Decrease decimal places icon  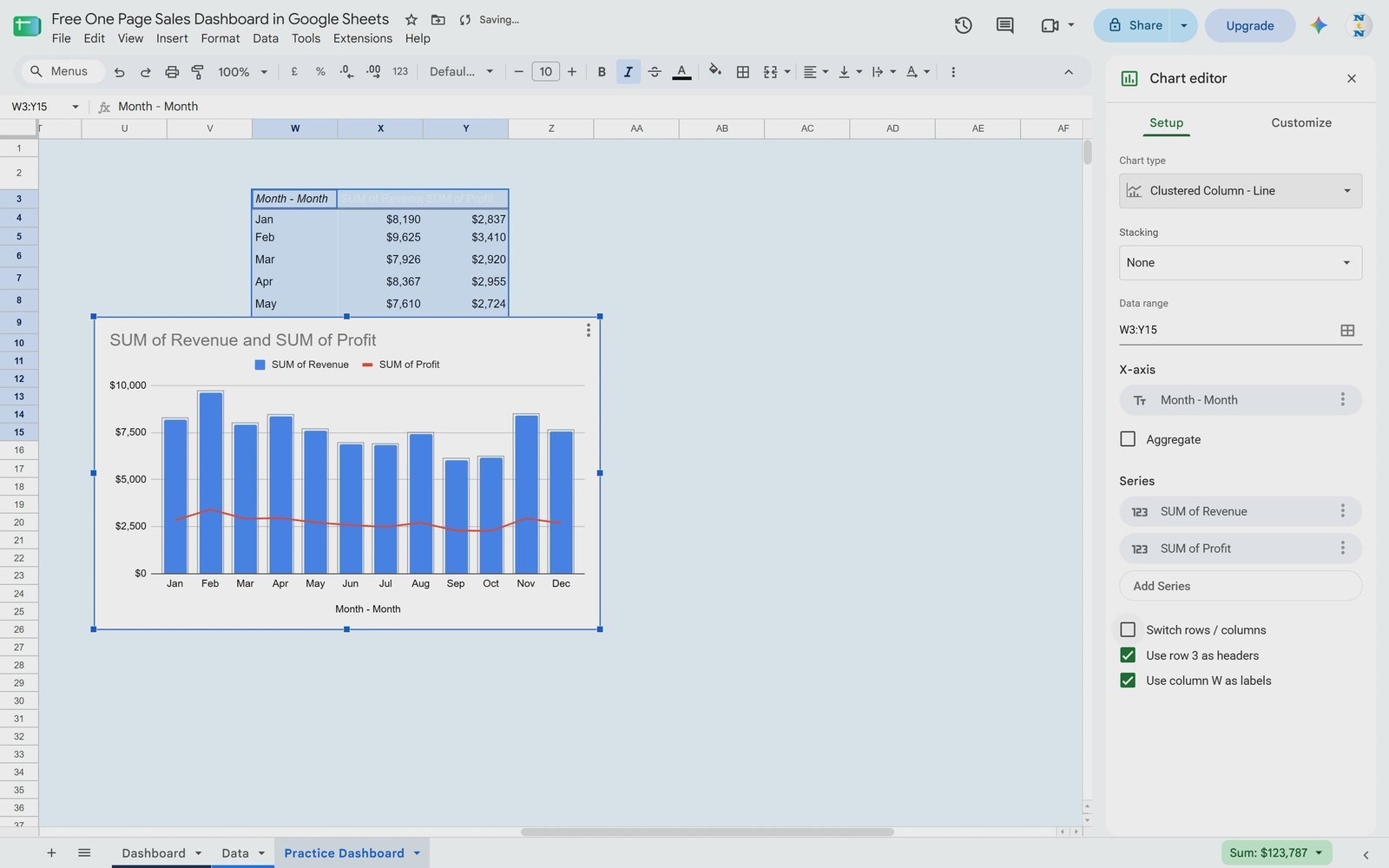coord(346,72)
